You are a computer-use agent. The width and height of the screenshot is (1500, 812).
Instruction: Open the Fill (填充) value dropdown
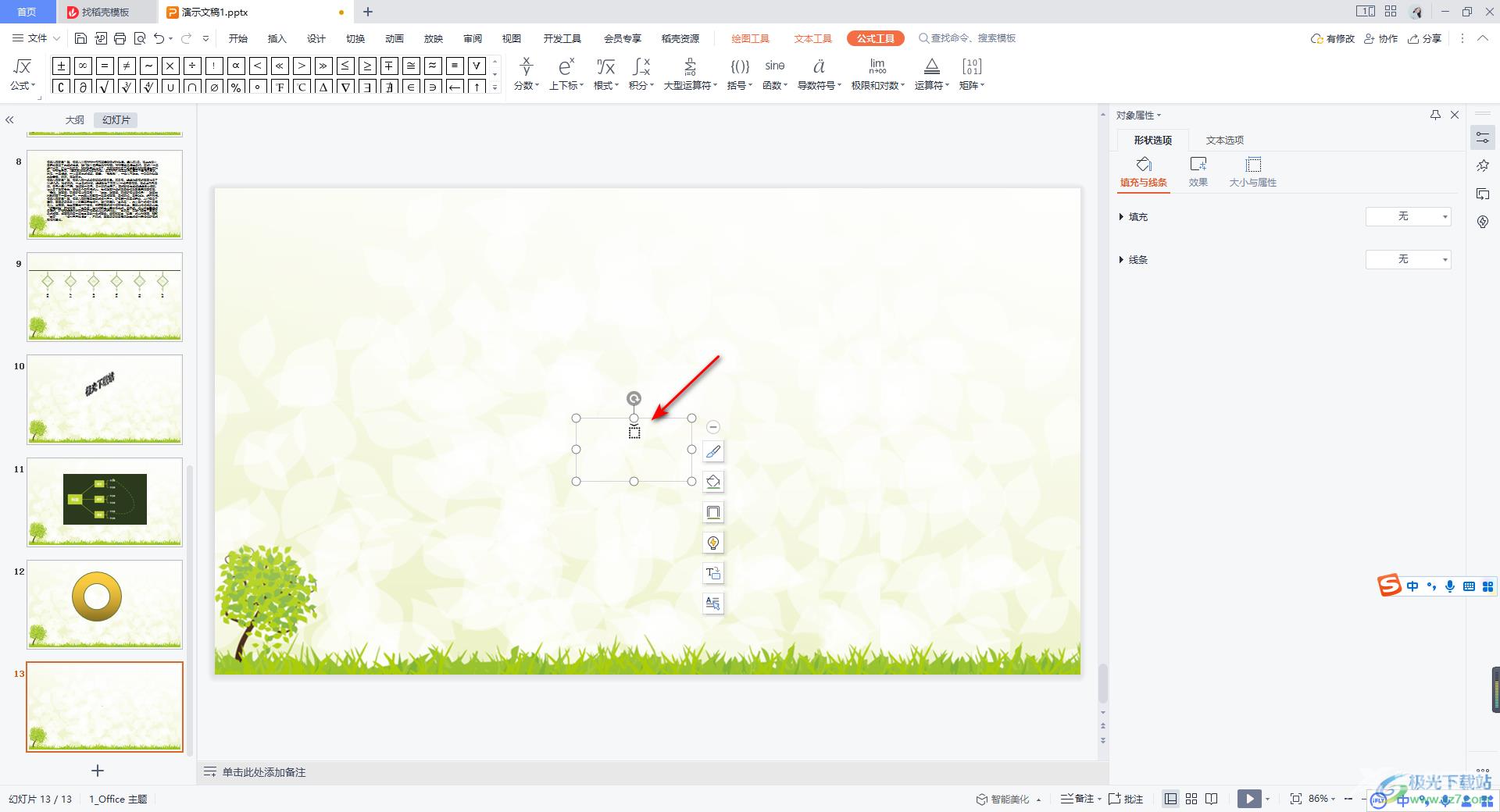tap(1408, 216)
